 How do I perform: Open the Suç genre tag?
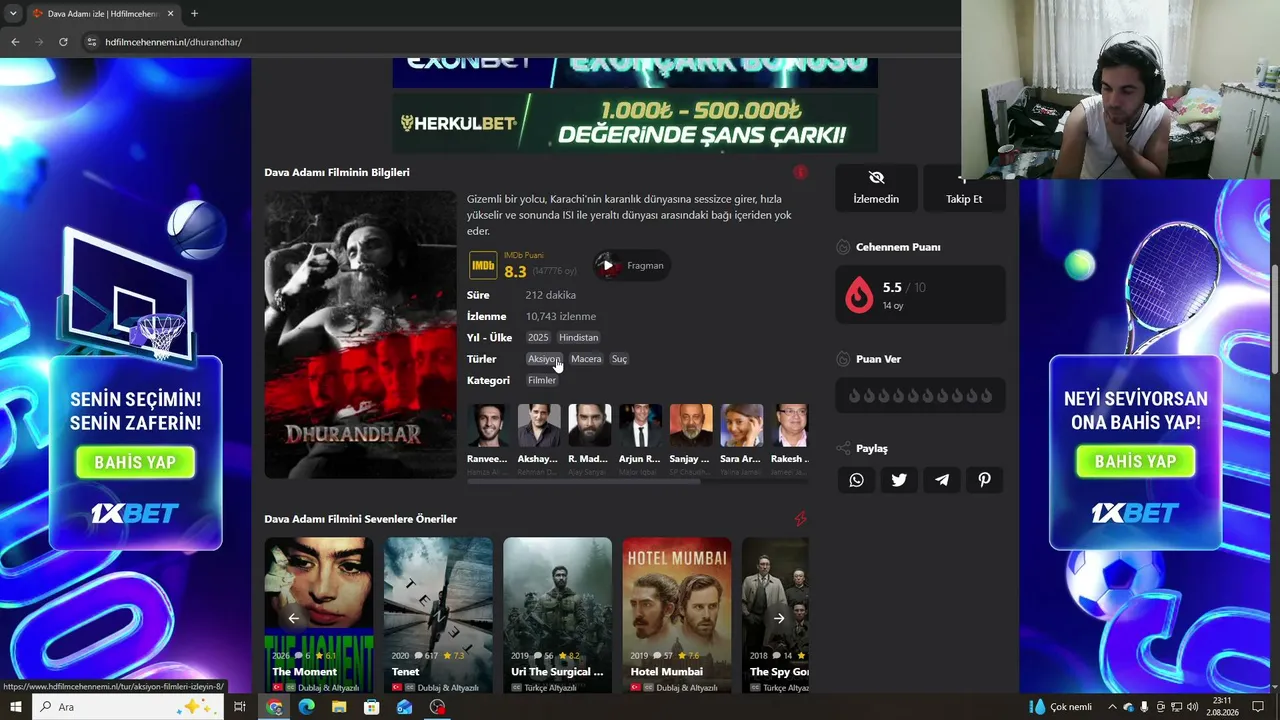point(620,359)
